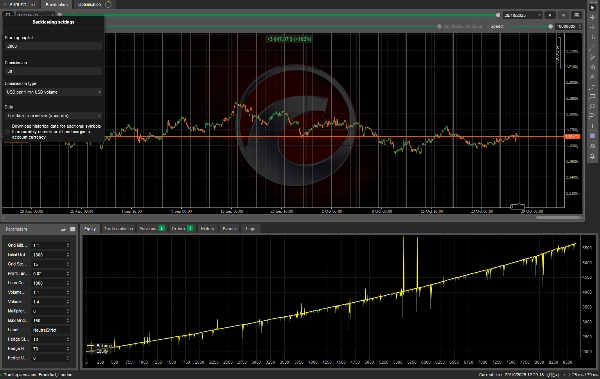Click the list icon right of stop button

coord(576,15)
